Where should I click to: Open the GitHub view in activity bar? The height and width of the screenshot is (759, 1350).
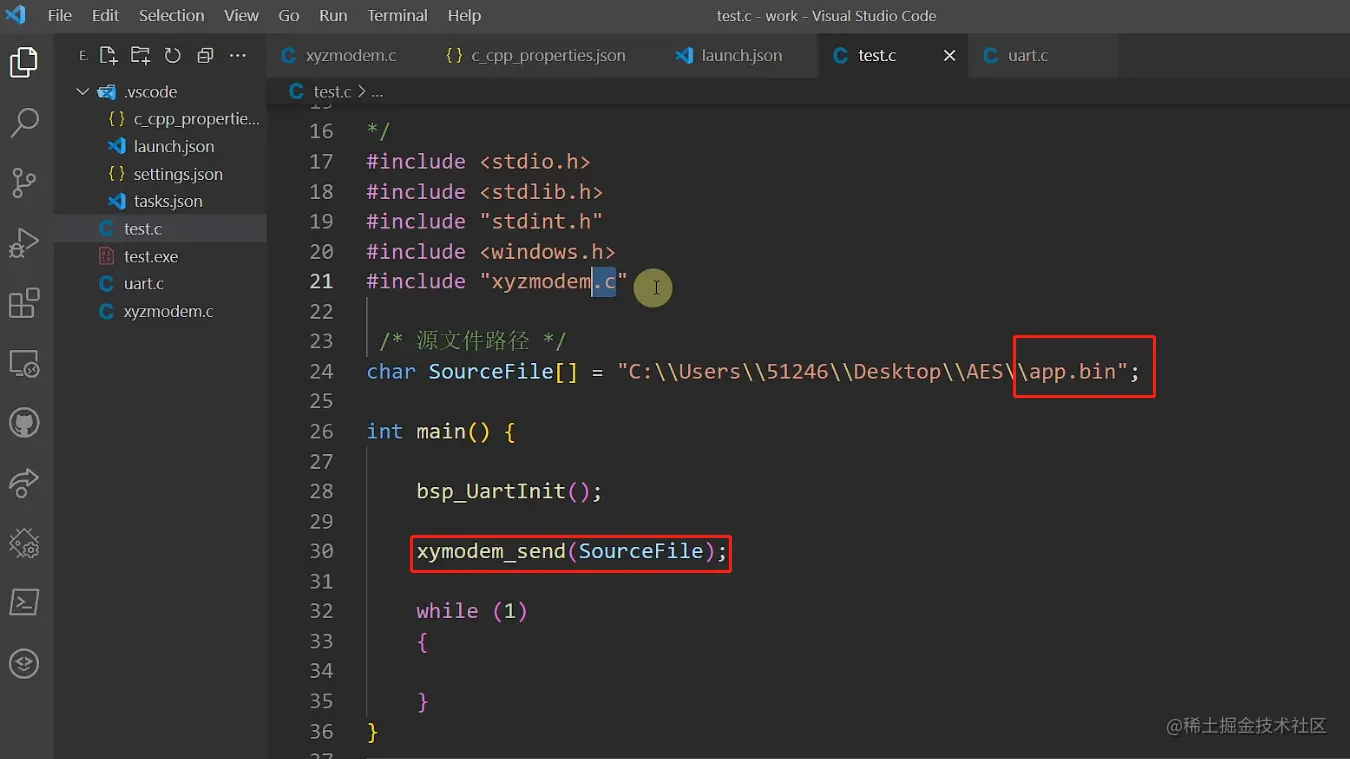coord(24,423)
